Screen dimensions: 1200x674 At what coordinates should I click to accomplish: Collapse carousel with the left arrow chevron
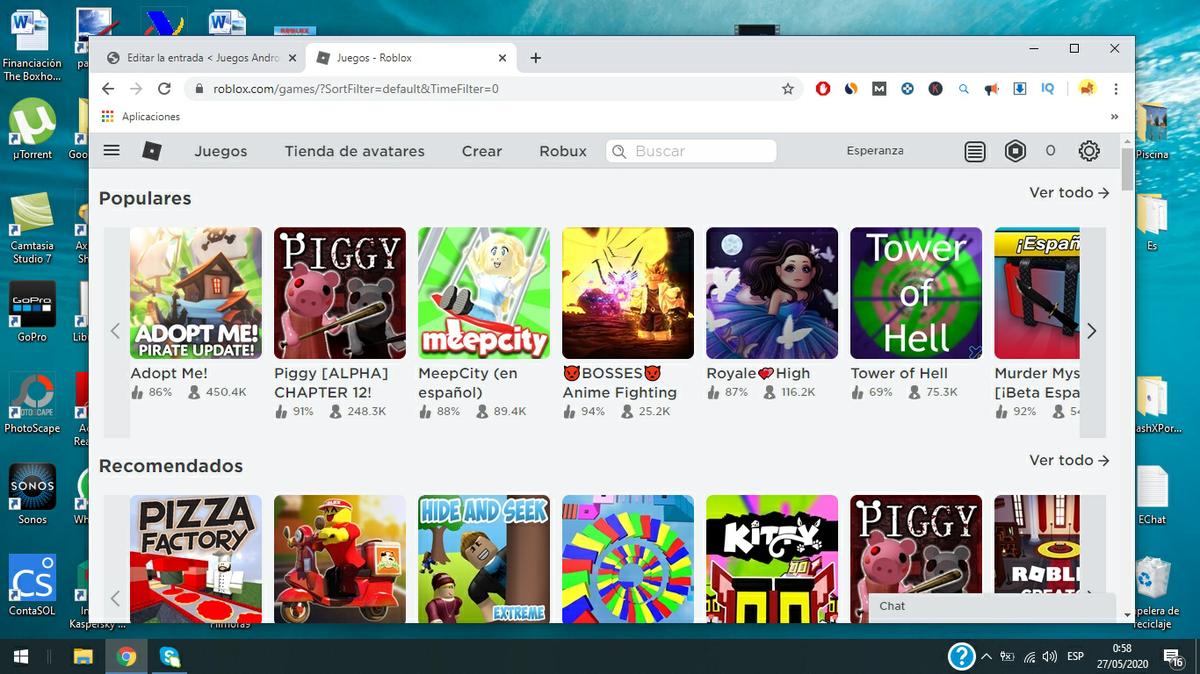pos(116,330)
